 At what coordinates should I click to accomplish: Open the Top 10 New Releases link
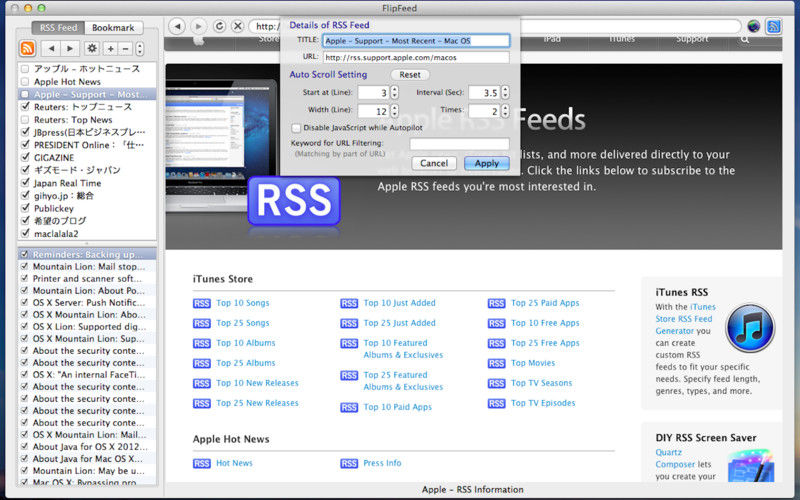[257, 383]
